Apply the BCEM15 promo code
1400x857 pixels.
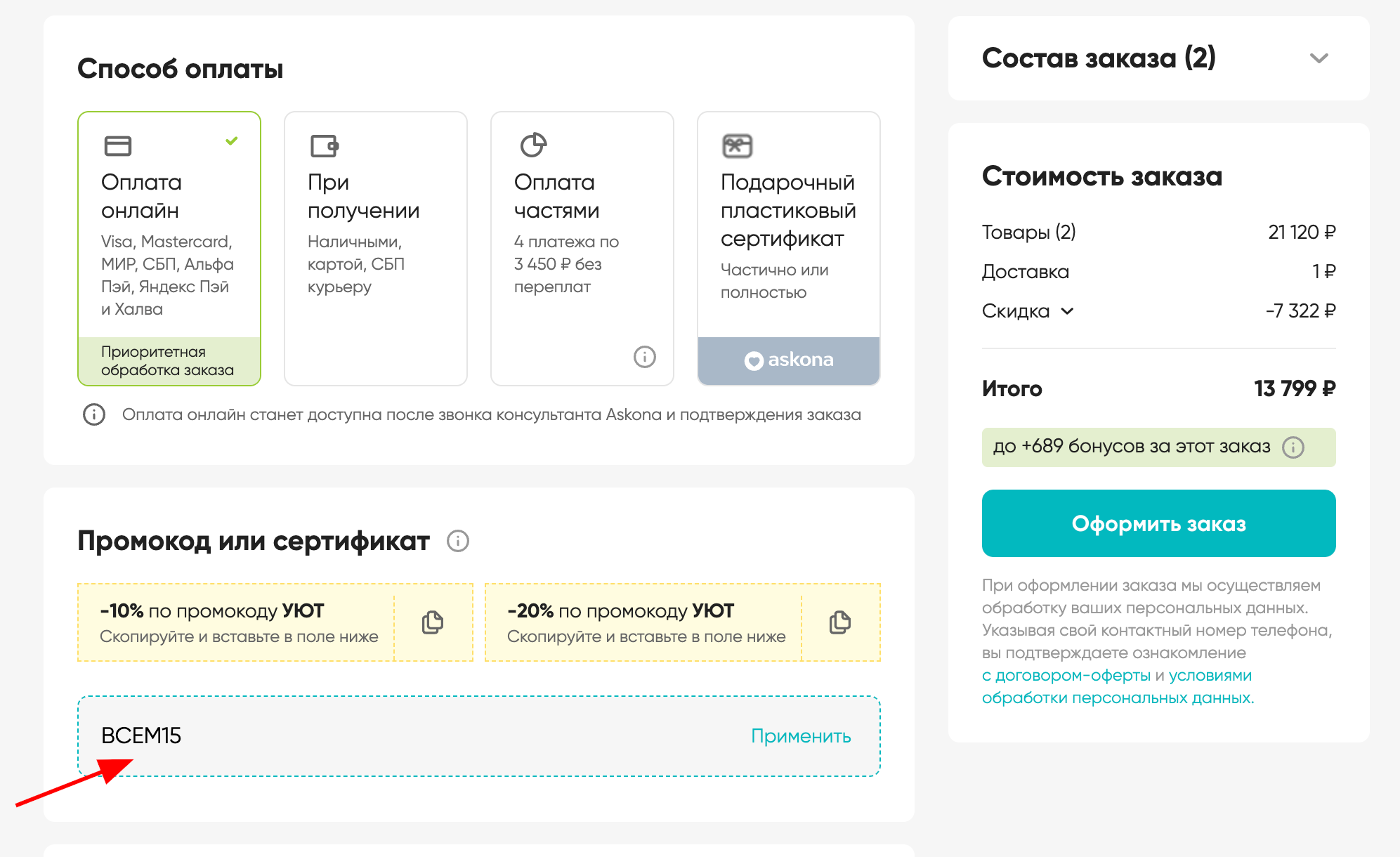pyautogui.click(x=800, y=736)
